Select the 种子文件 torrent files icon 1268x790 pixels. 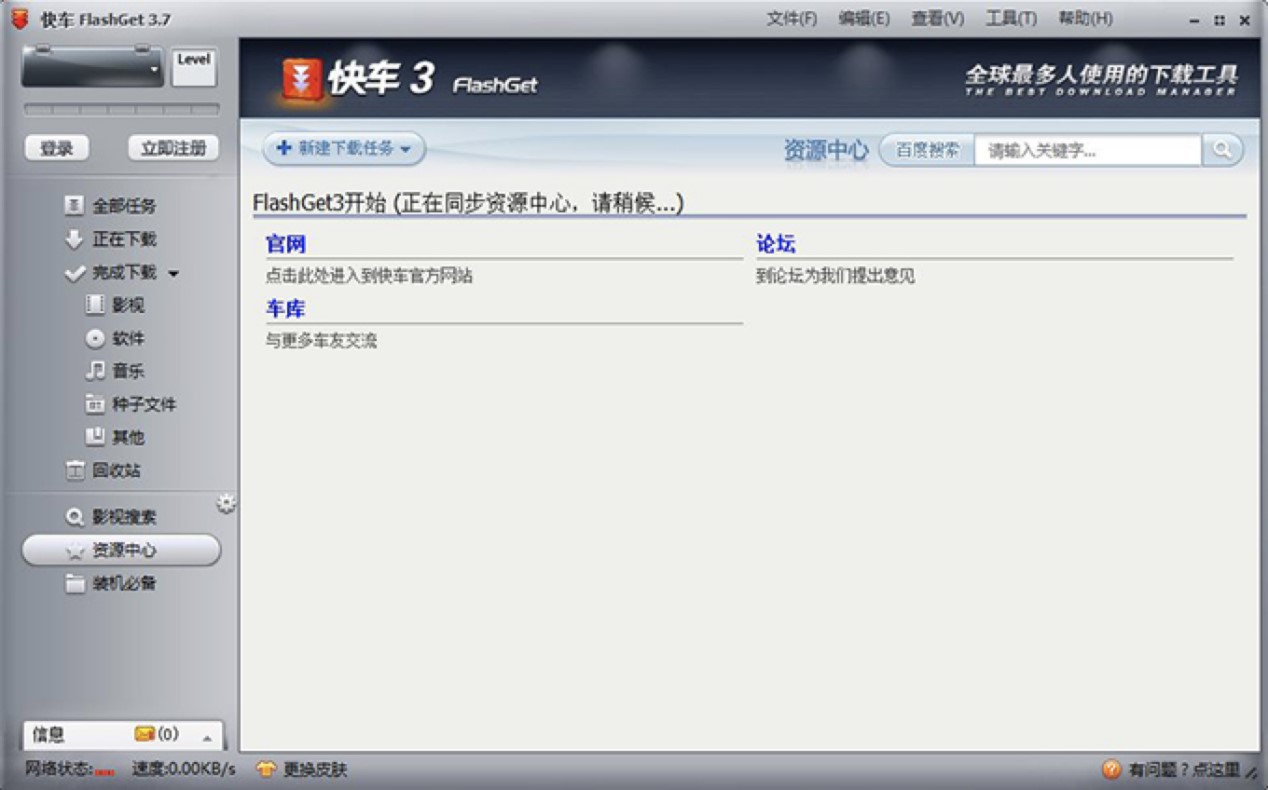coord(95,404)
